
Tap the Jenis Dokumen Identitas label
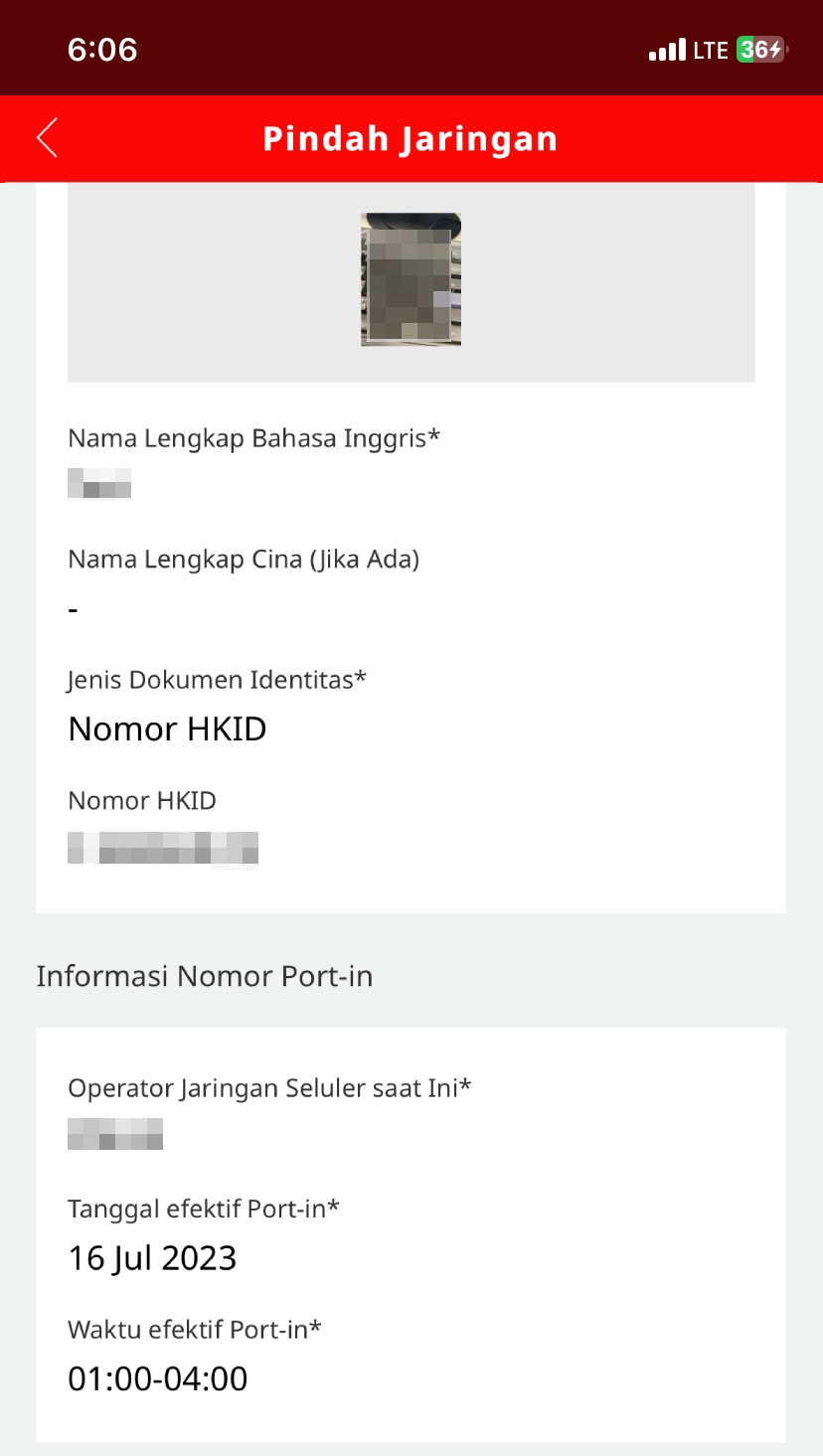coord(217,680)
